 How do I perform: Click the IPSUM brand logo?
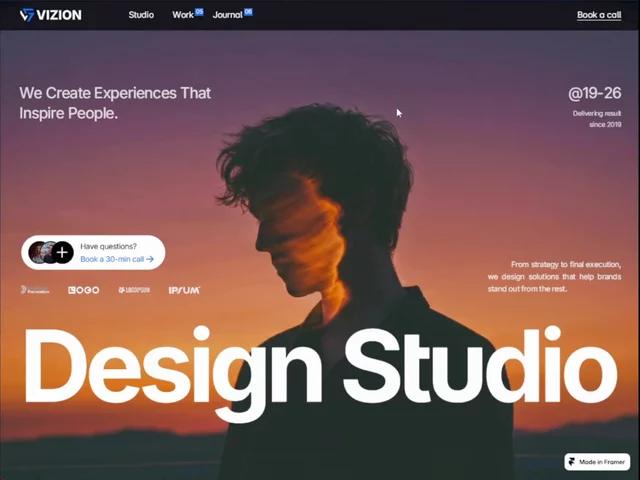click(184, 290)
